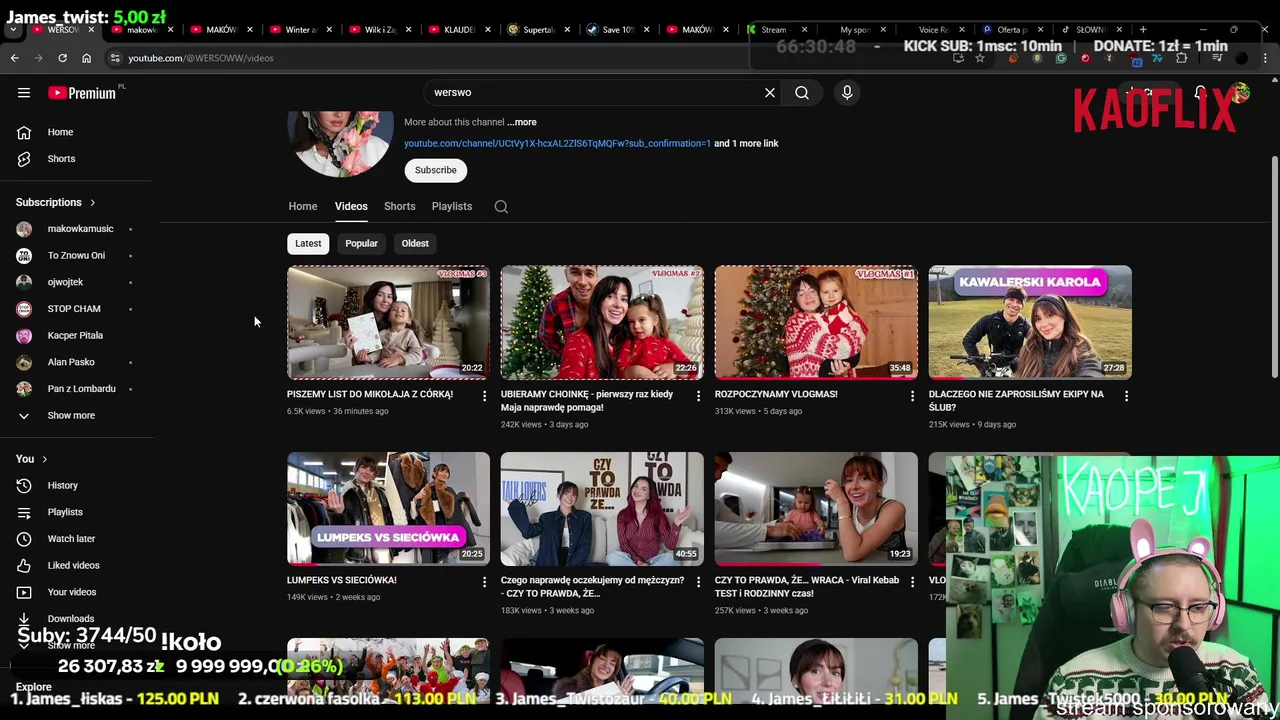Open ojwojtek subscription channel
1280x720 pixels.
click(x=78, y=282)
